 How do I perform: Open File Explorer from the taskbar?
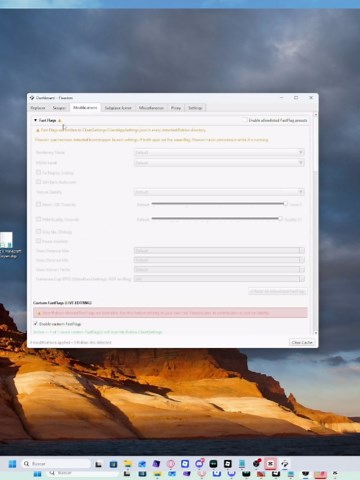(x=128, y=464)
